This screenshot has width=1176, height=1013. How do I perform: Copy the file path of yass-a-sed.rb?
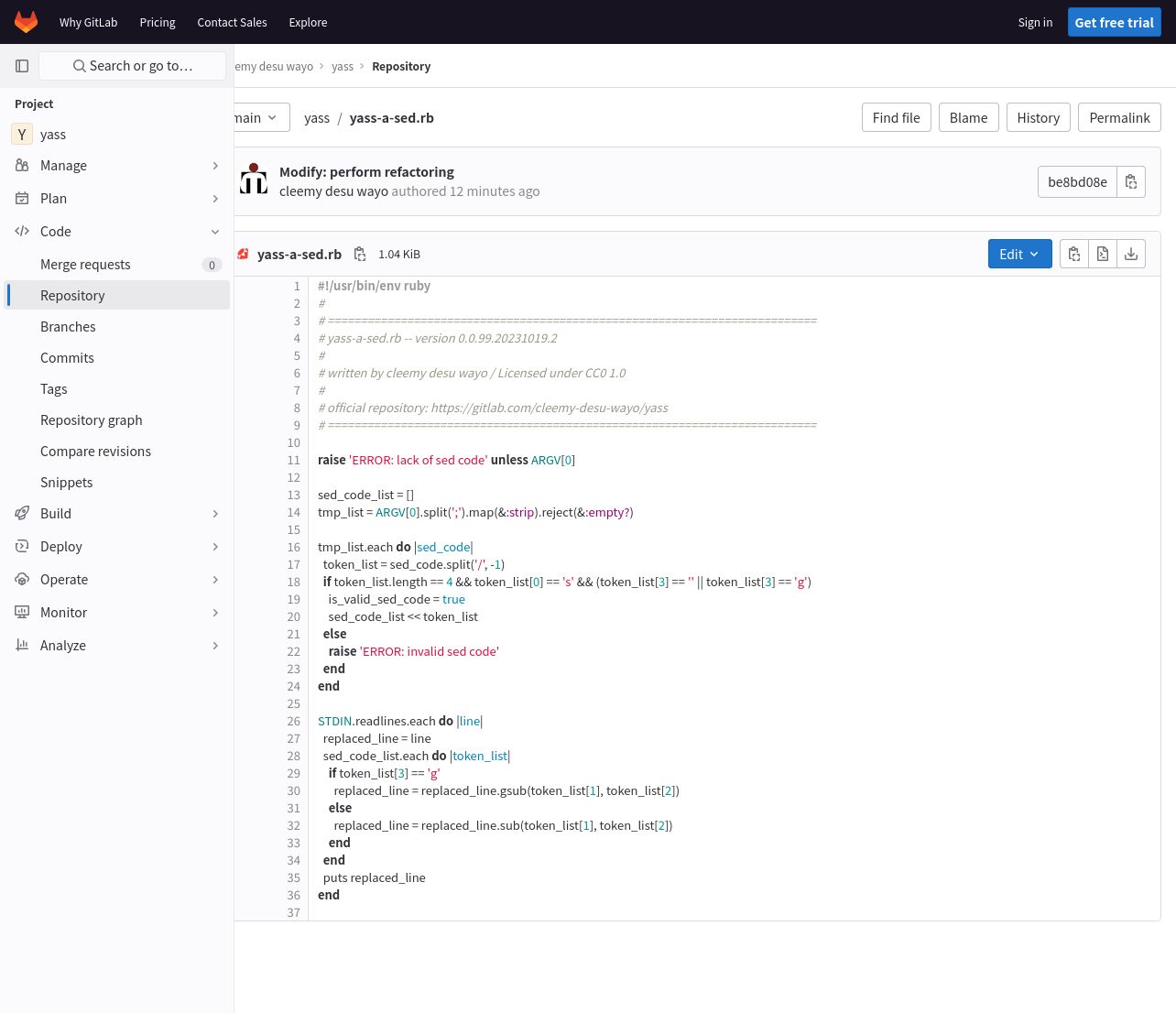coord(360,254)
